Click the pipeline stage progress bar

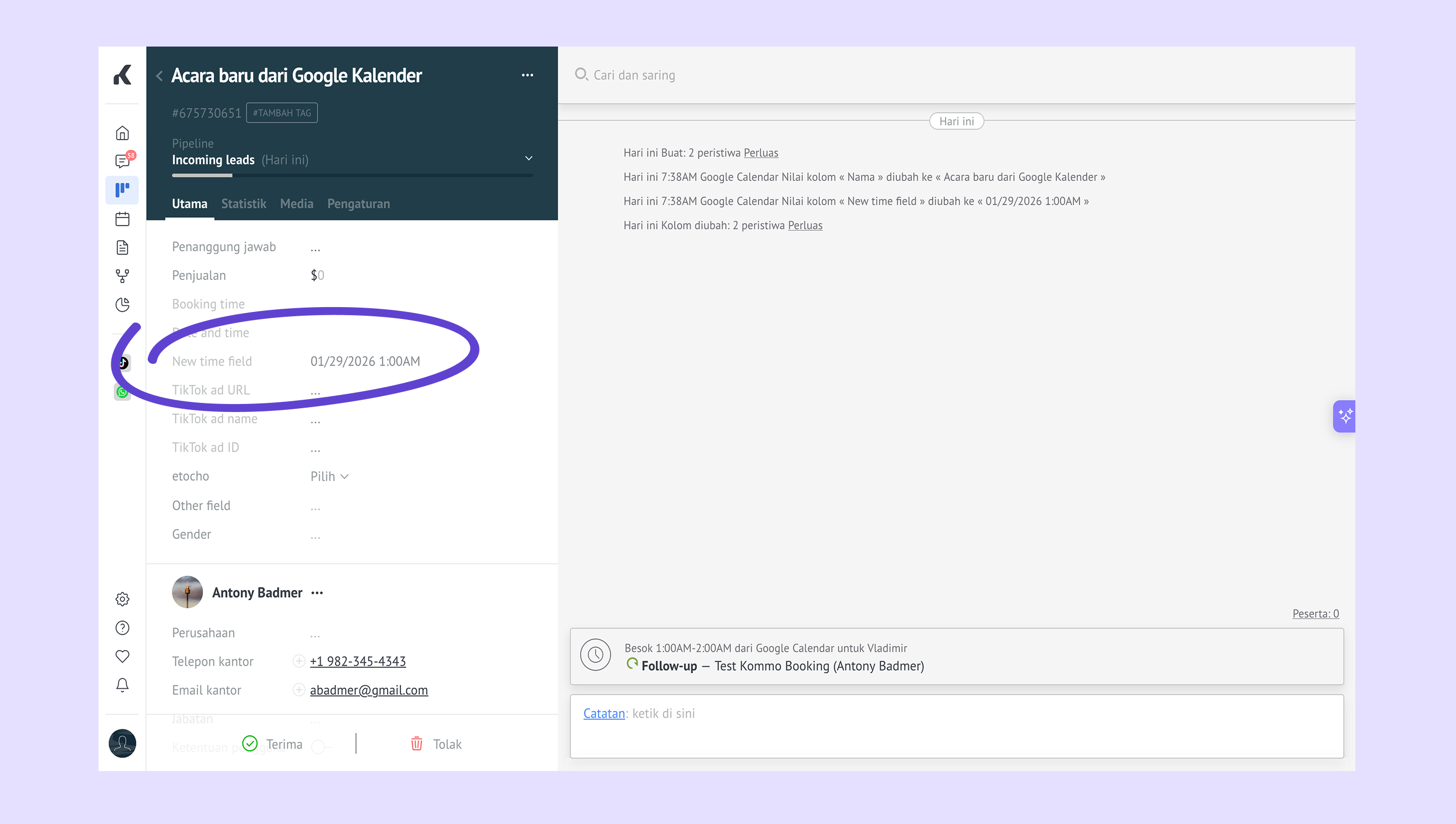(x=352, y=176)
